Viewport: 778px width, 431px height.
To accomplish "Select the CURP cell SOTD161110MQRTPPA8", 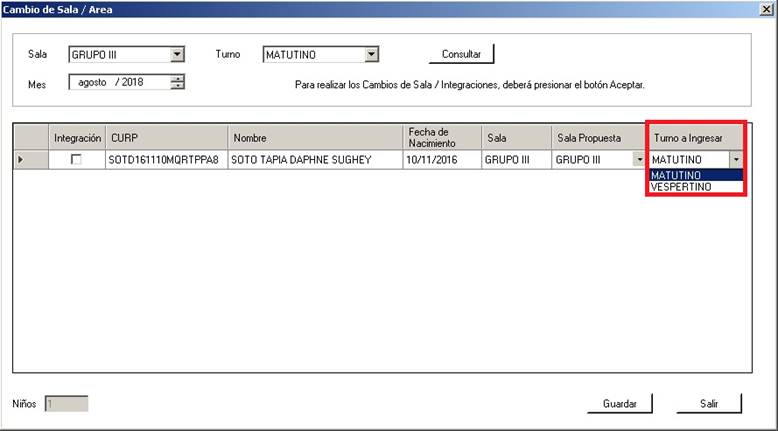I will point(166,159).
